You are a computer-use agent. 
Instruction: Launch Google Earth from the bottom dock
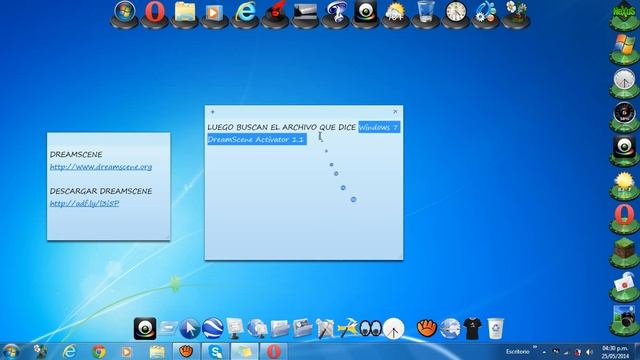[213, 328]
